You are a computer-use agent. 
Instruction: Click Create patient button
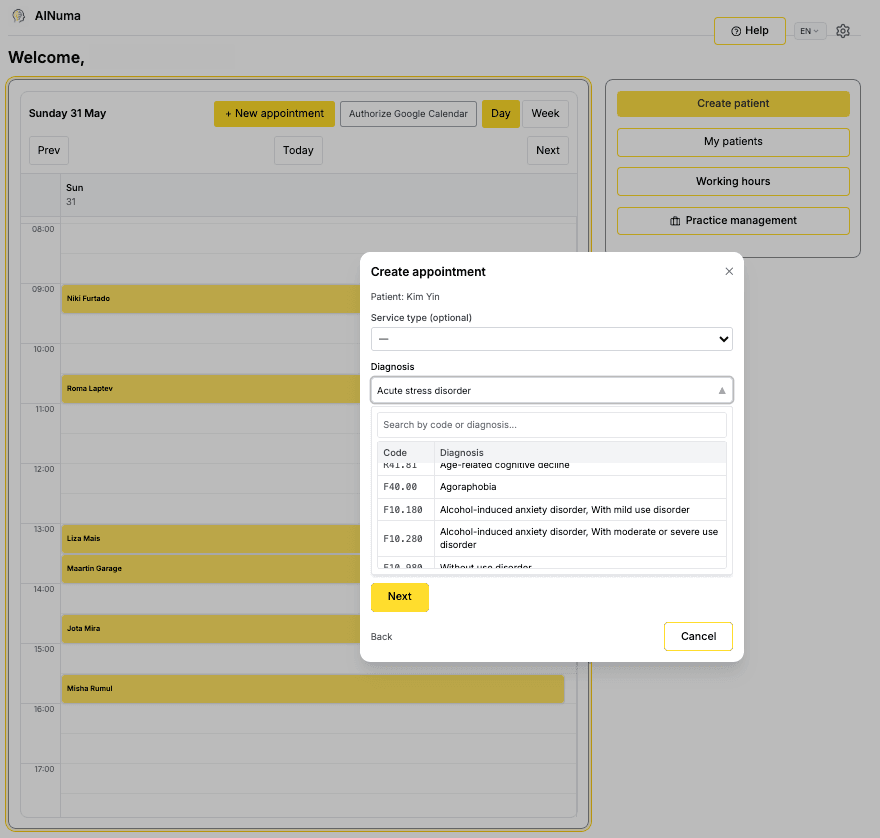pos(733,104)
